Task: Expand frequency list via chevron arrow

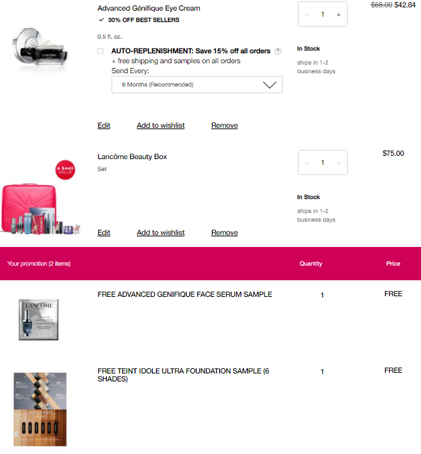Action: (x=269, y=85)
